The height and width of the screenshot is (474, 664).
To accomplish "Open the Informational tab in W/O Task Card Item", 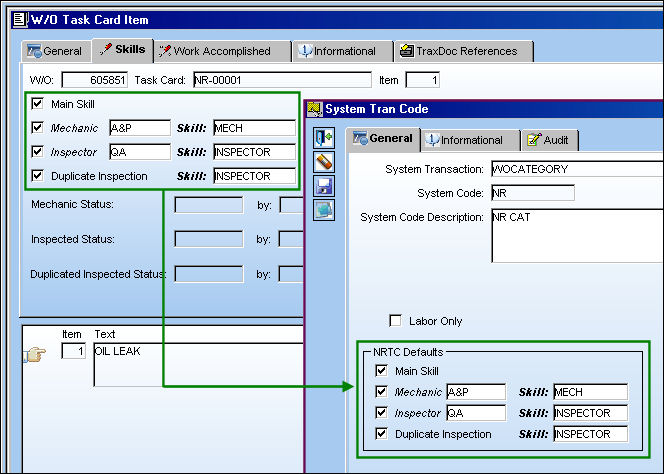I will pos(343,51).
